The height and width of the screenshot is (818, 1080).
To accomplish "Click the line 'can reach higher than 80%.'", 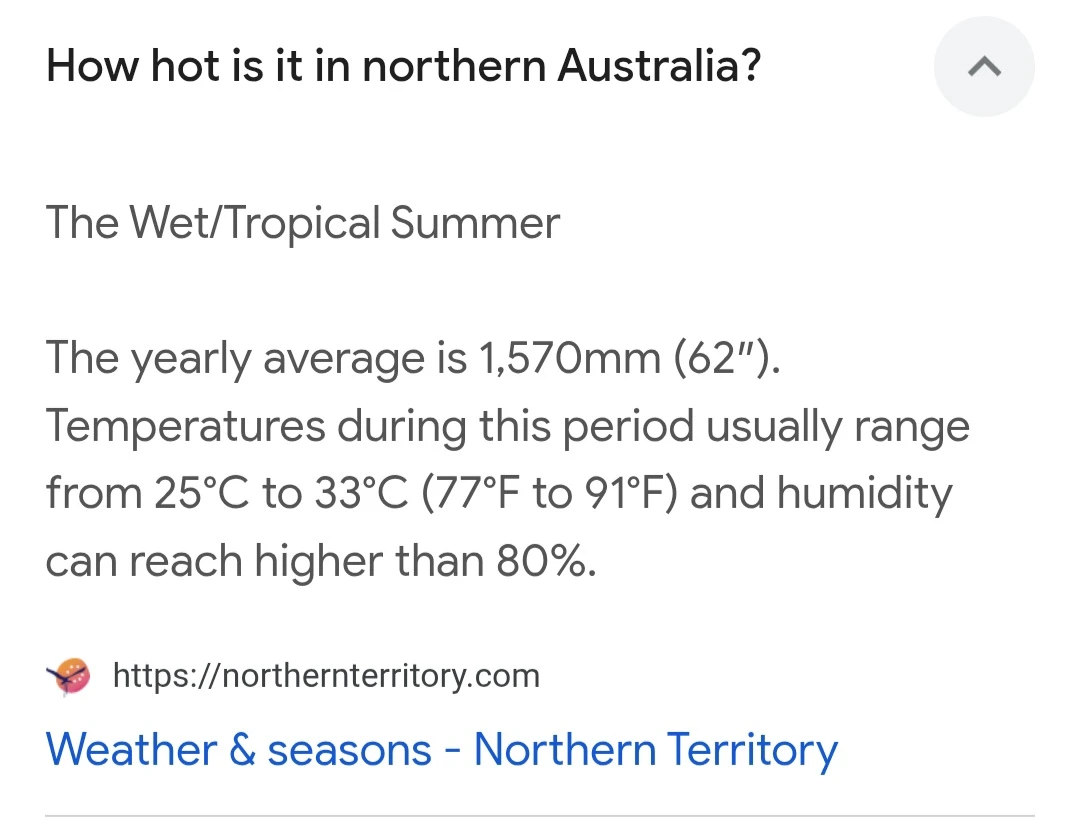I will [321, 560].
